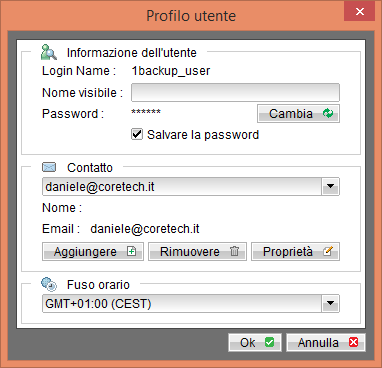Viewport: 382px width, 368px height.
Task: Open contact Proprietà button
Action: (295, 252)
